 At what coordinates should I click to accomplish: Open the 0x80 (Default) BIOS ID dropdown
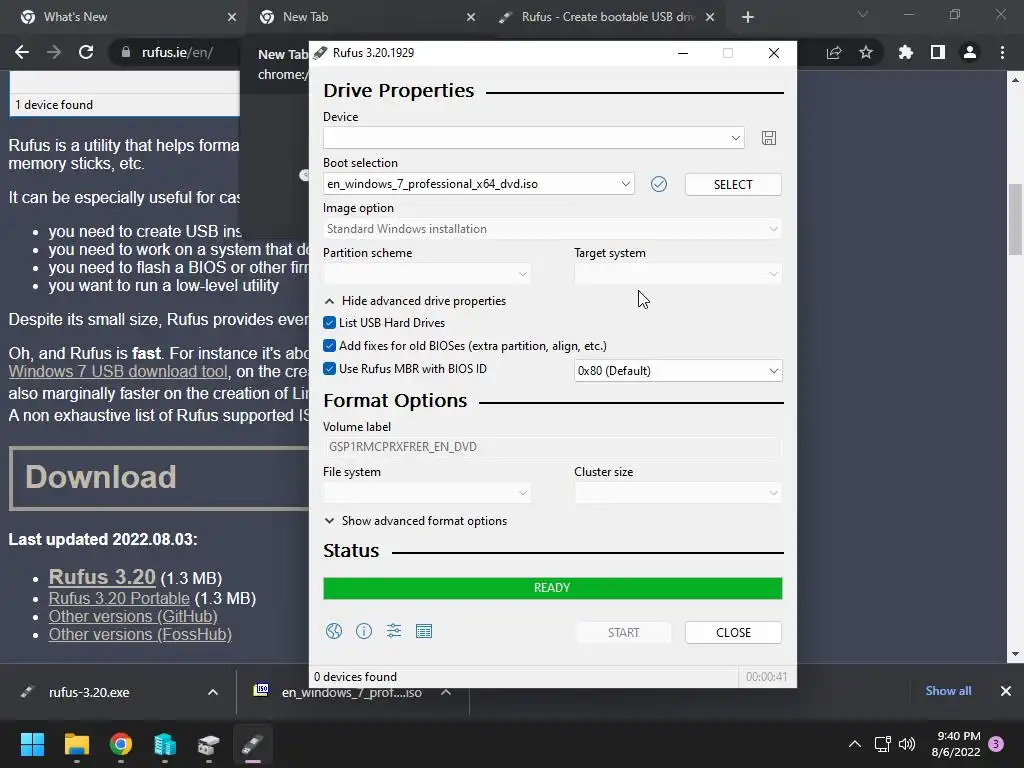click(x=678, y=371)
